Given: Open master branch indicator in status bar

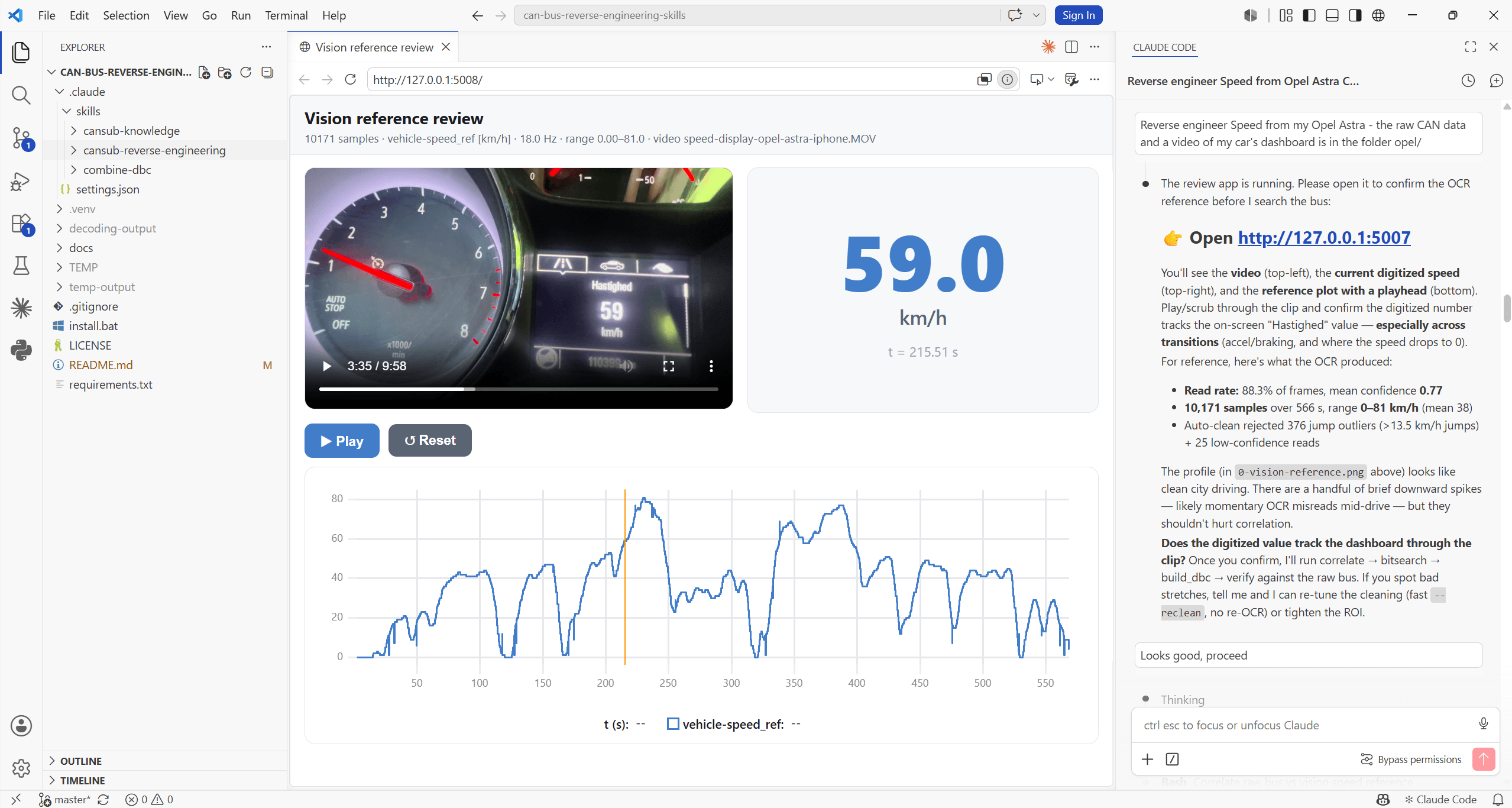Looking at the screenshot, I should [65, 799].
